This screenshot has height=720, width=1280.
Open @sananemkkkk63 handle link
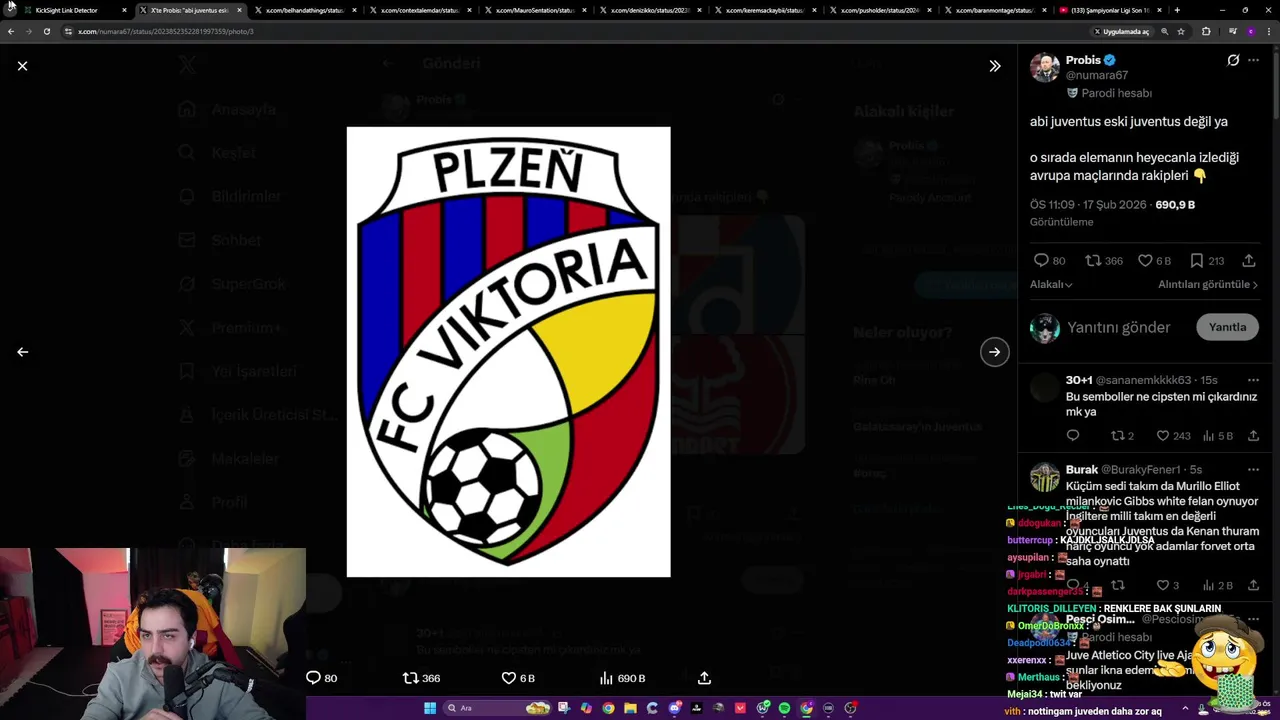pos(1144,380)
